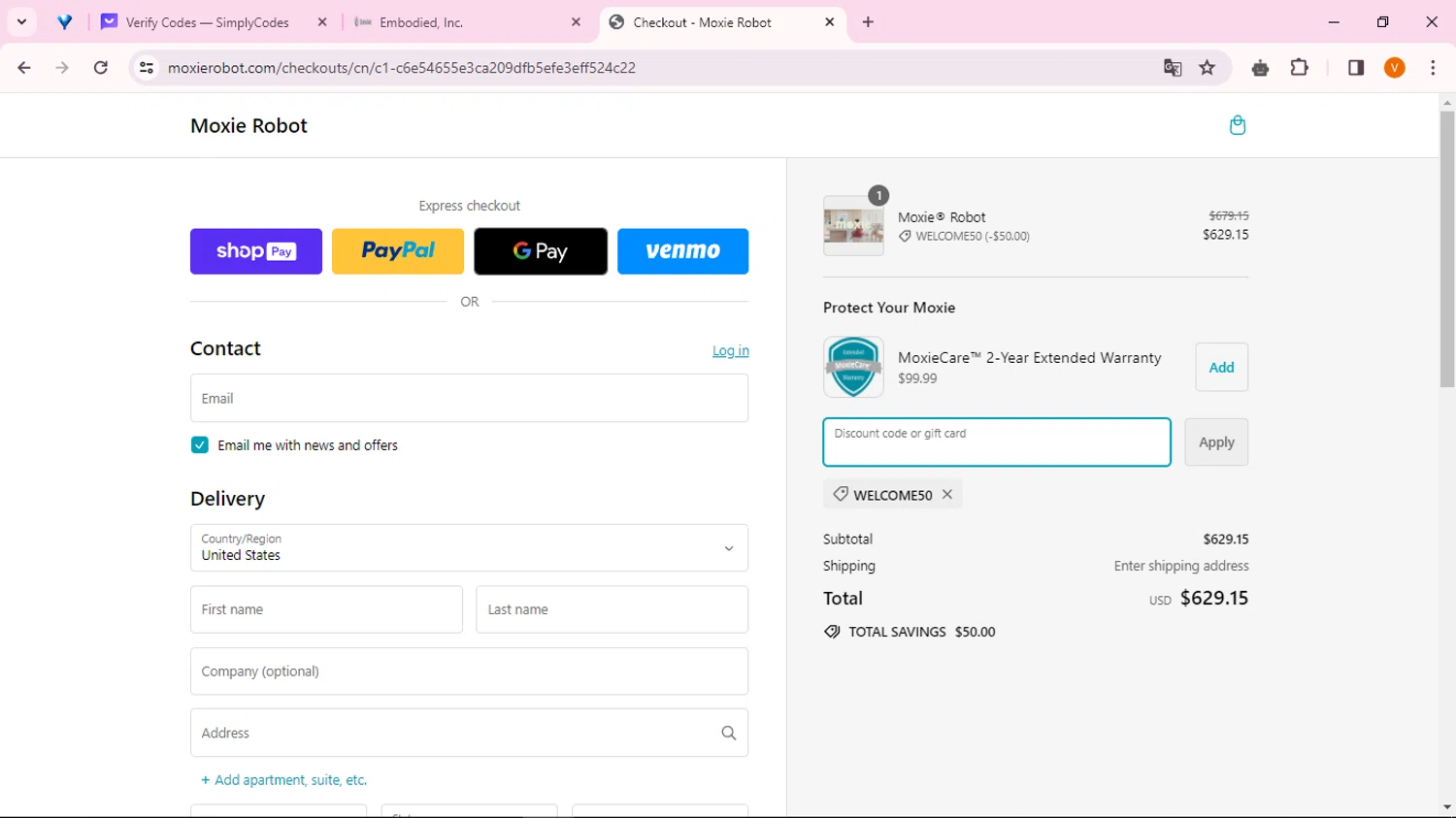Focus the Email input field

pos(470,398)
